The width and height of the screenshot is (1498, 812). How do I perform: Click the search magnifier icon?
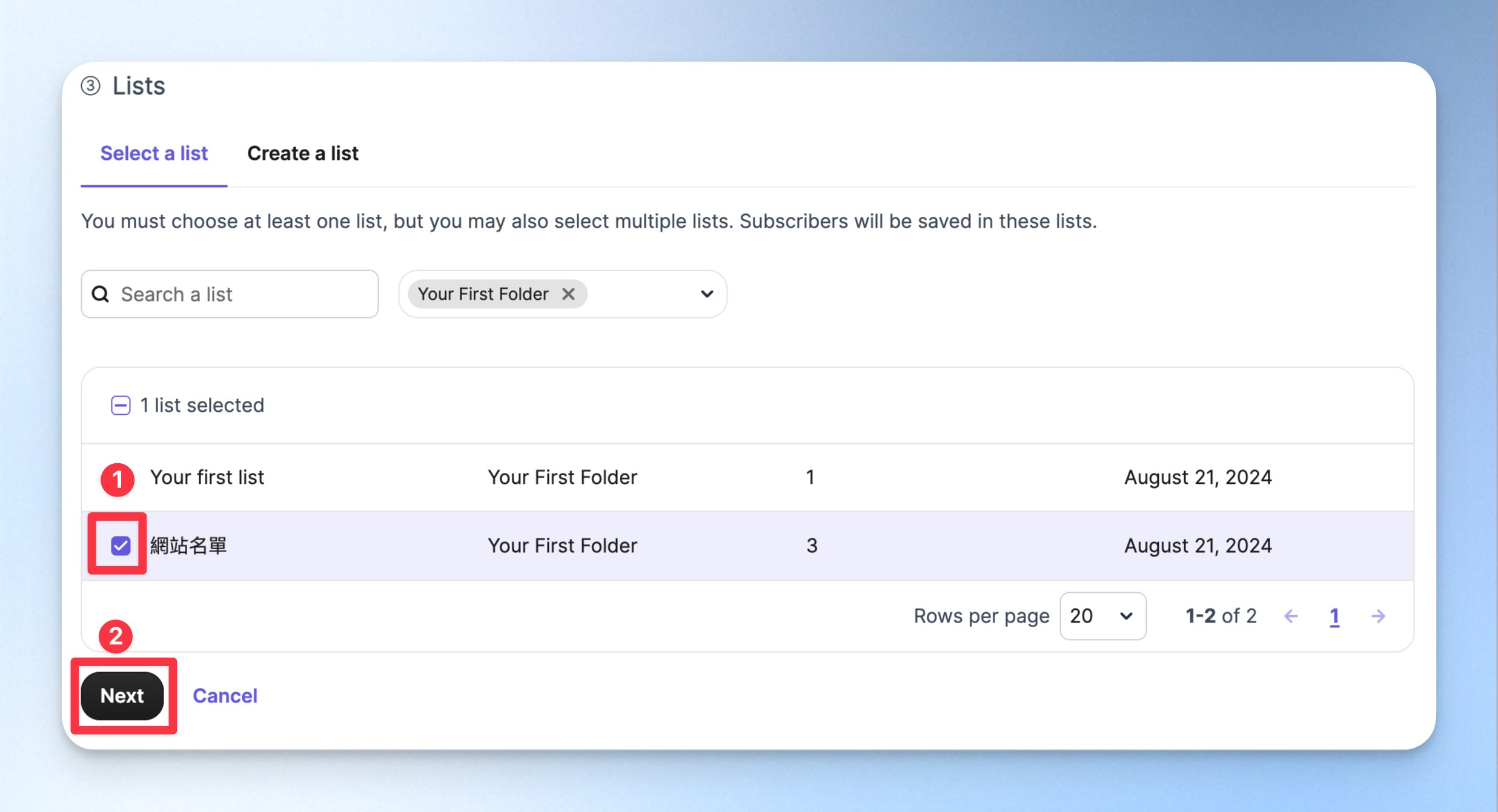click(x=101, y=294)
